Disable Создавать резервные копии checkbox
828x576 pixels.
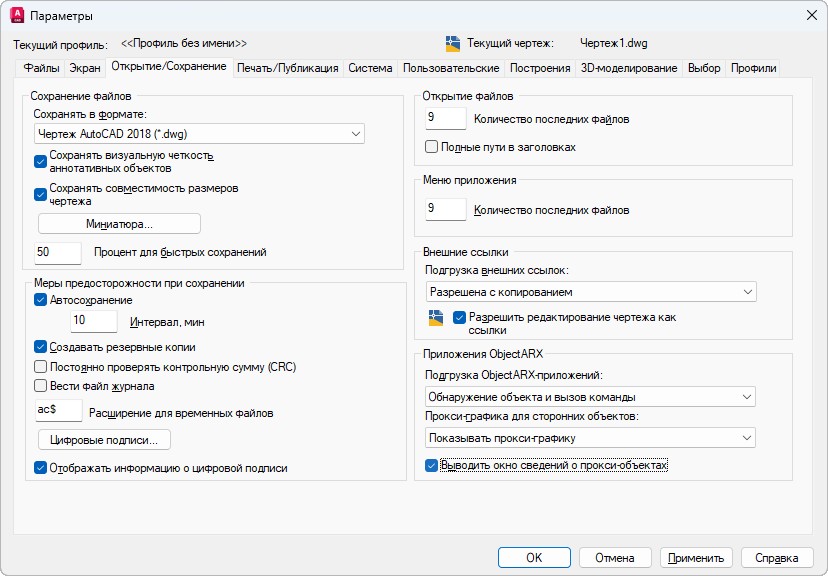coord(41,346)
